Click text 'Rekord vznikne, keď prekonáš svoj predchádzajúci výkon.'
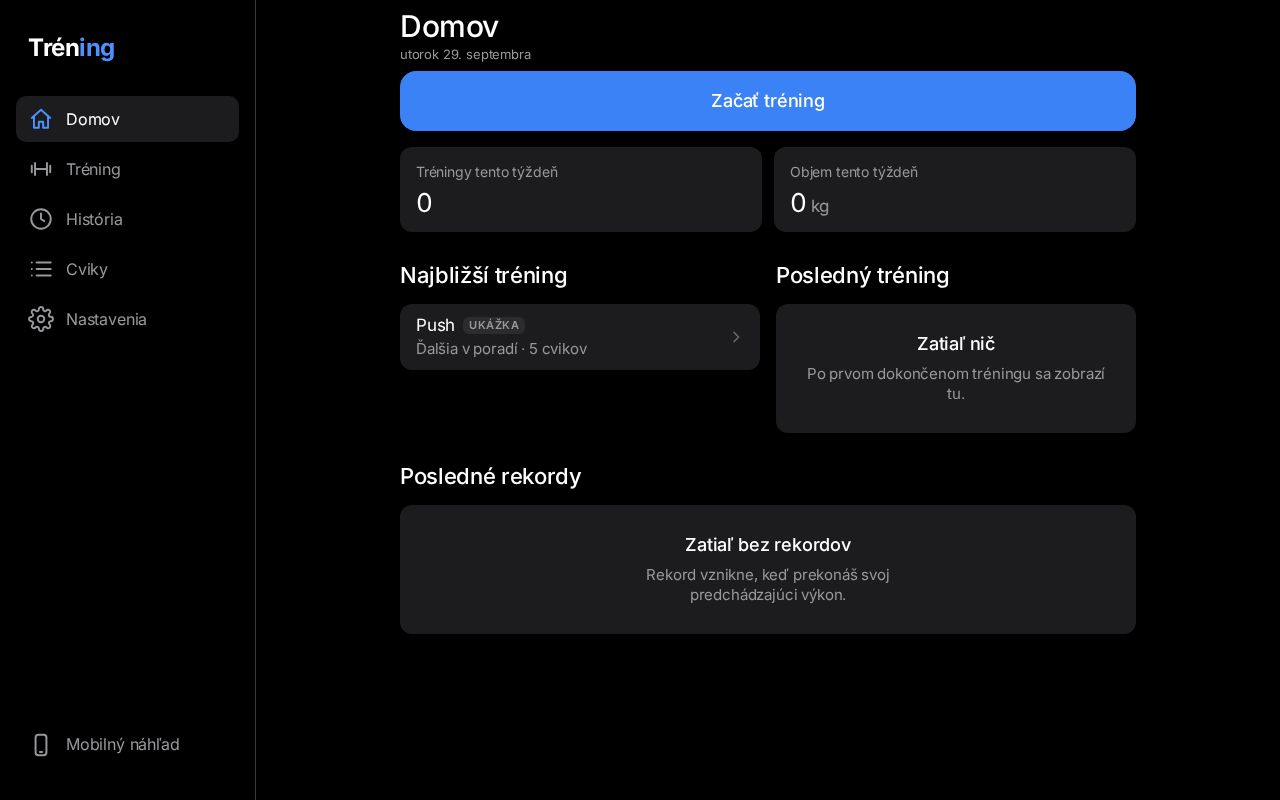 coord(768,584)
